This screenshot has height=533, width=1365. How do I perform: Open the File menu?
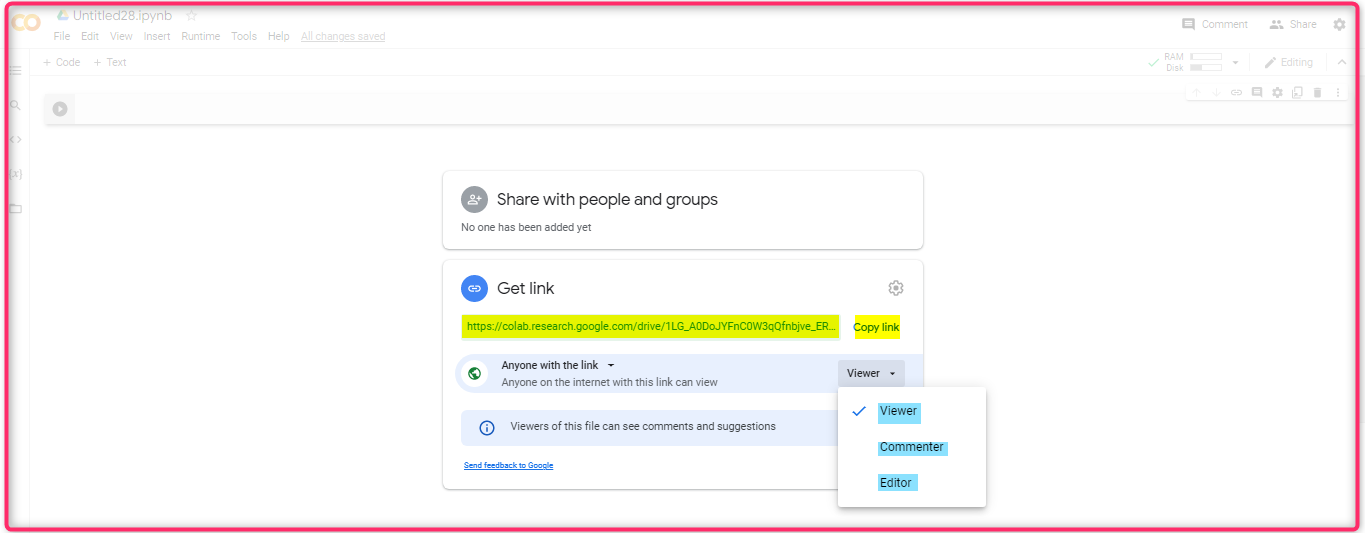click(x=62, y=36)
